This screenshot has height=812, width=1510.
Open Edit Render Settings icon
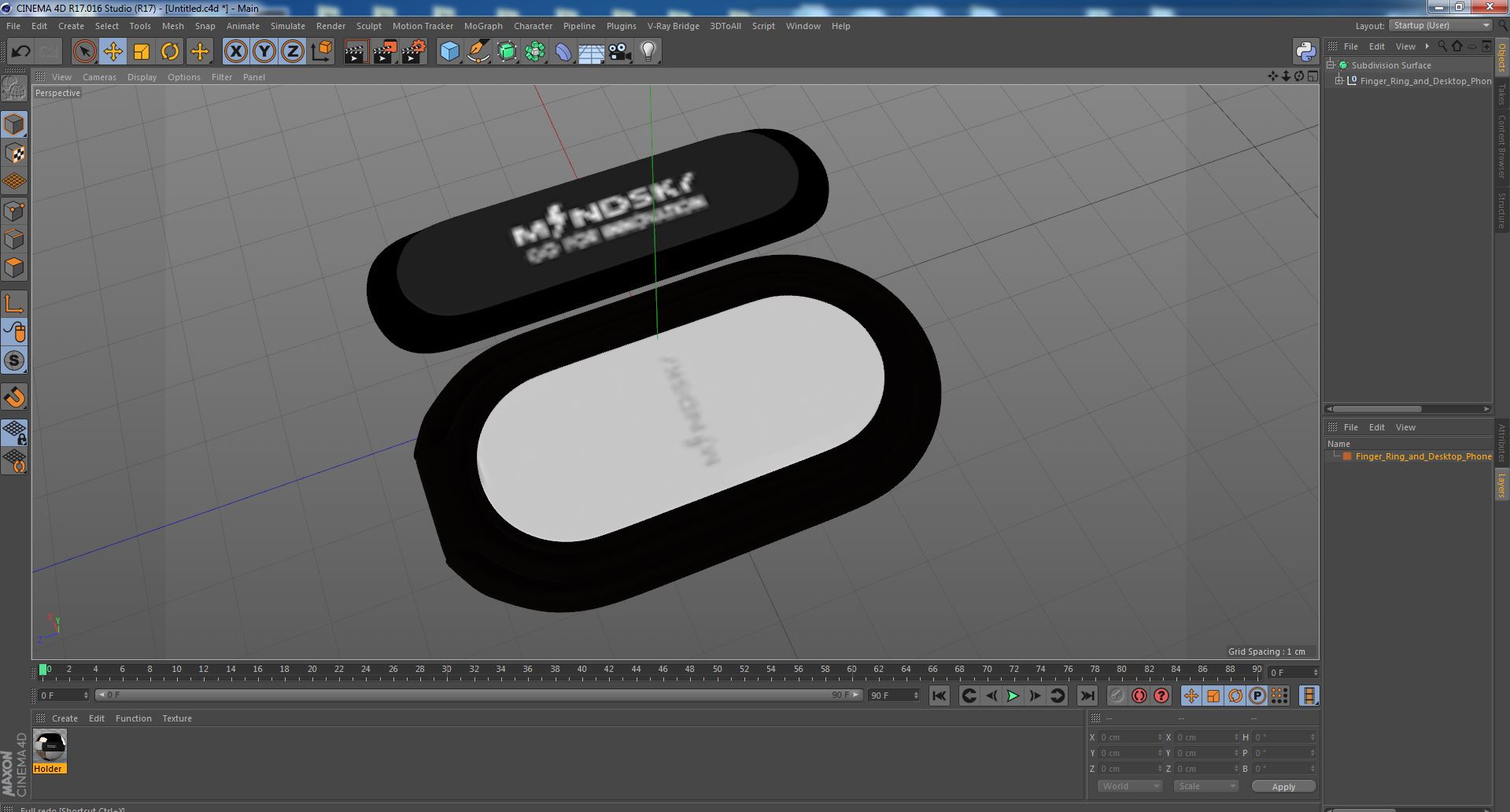pos(413,52)
